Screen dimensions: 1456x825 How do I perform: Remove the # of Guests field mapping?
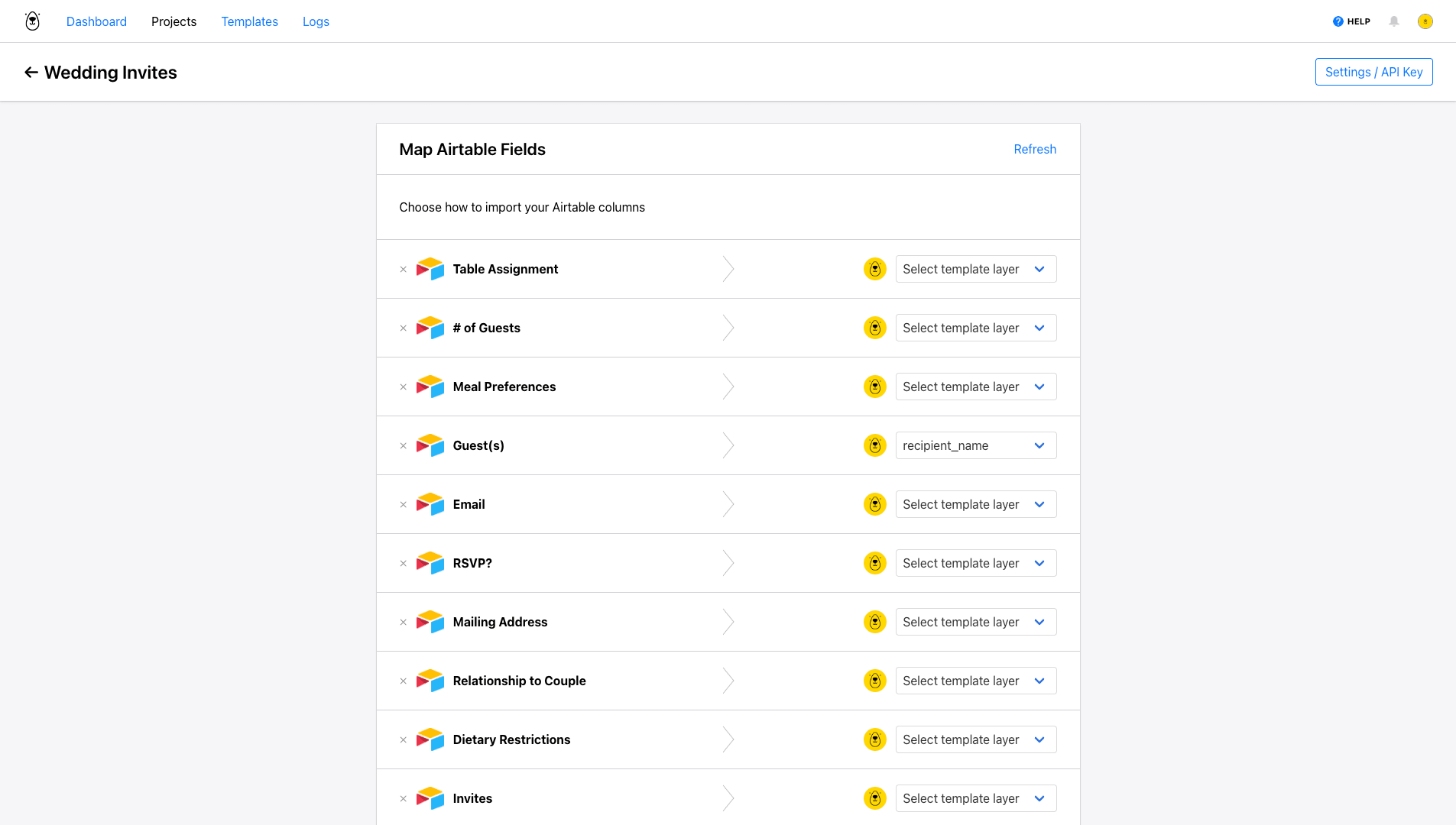click(403, 328)
